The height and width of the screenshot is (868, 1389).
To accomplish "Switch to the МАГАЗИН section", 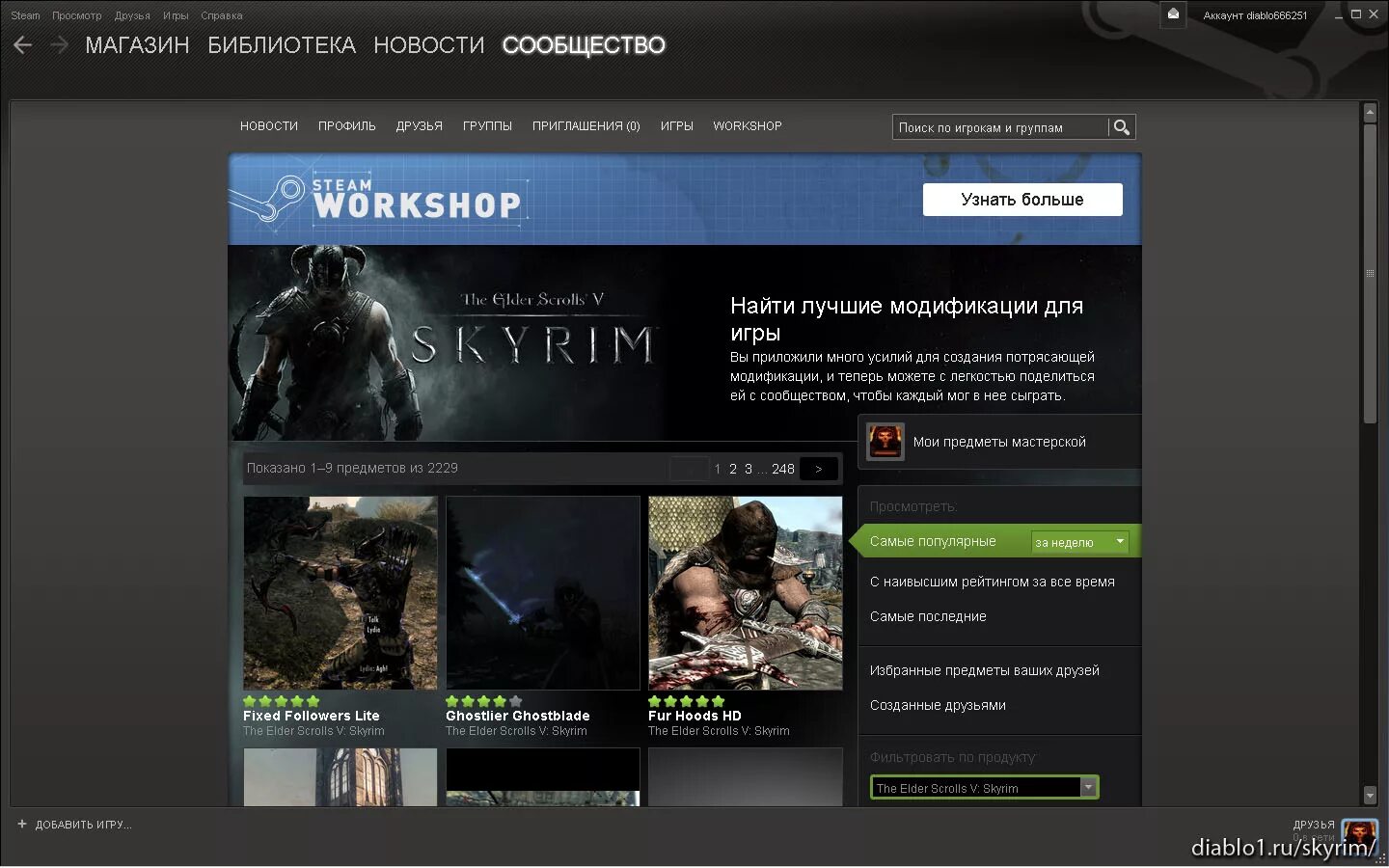I will click(137, 45).
